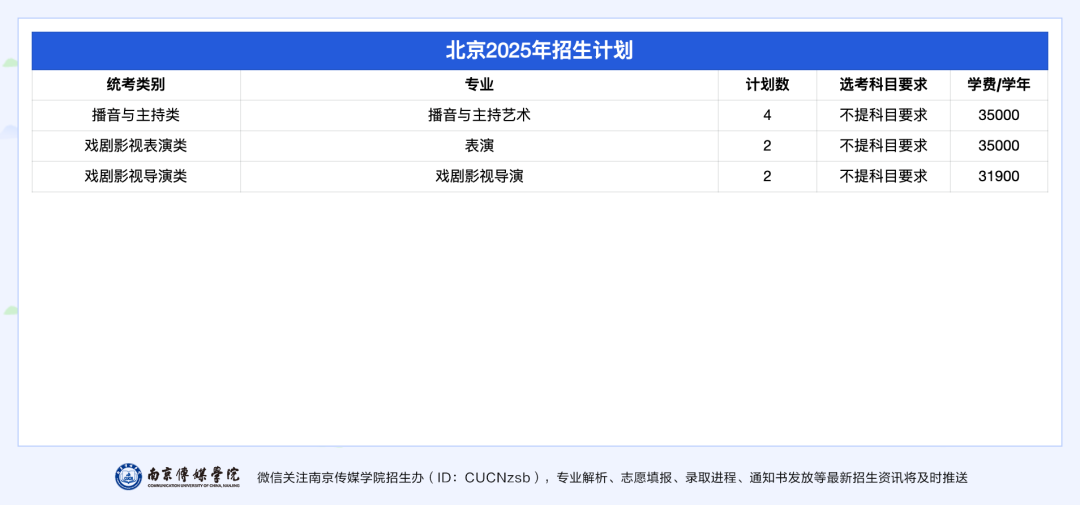This screenshot has width=1080, height=505.
Task: Click tuition 35000 in the 播音与主持艺术 row
Action: tap(999, 115)
